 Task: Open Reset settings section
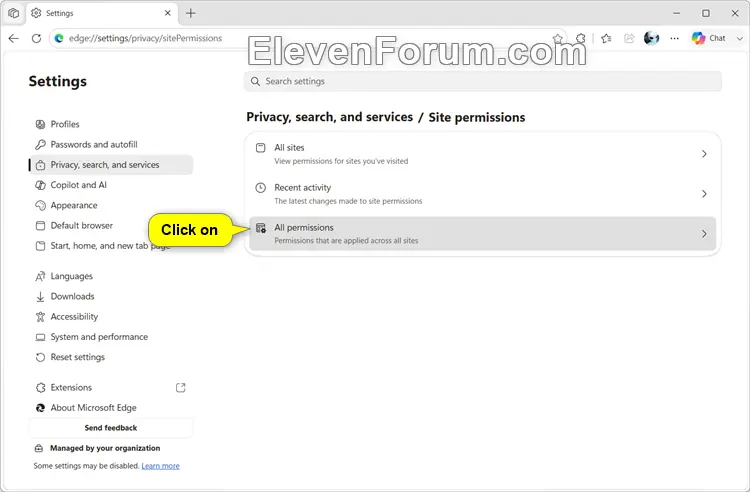pyautogui.click(x=110, y=357)
